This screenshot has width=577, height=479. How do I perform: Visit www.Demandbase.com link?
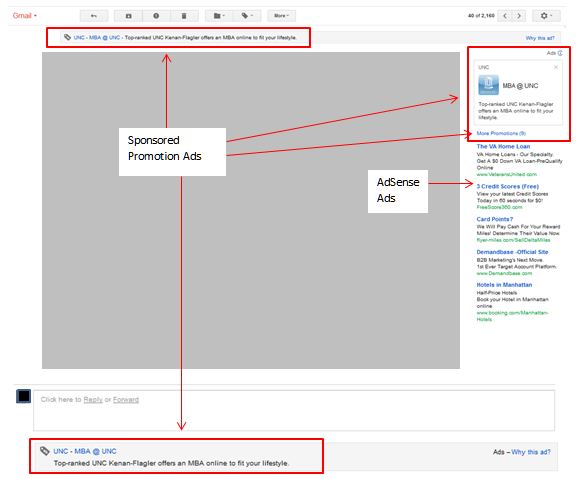coord(504,273)
